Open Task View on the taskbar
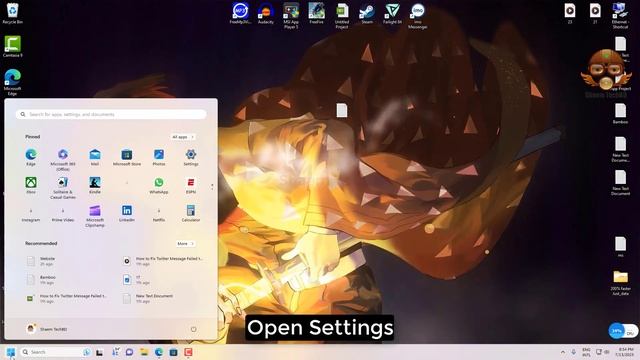 pos(100,352)
